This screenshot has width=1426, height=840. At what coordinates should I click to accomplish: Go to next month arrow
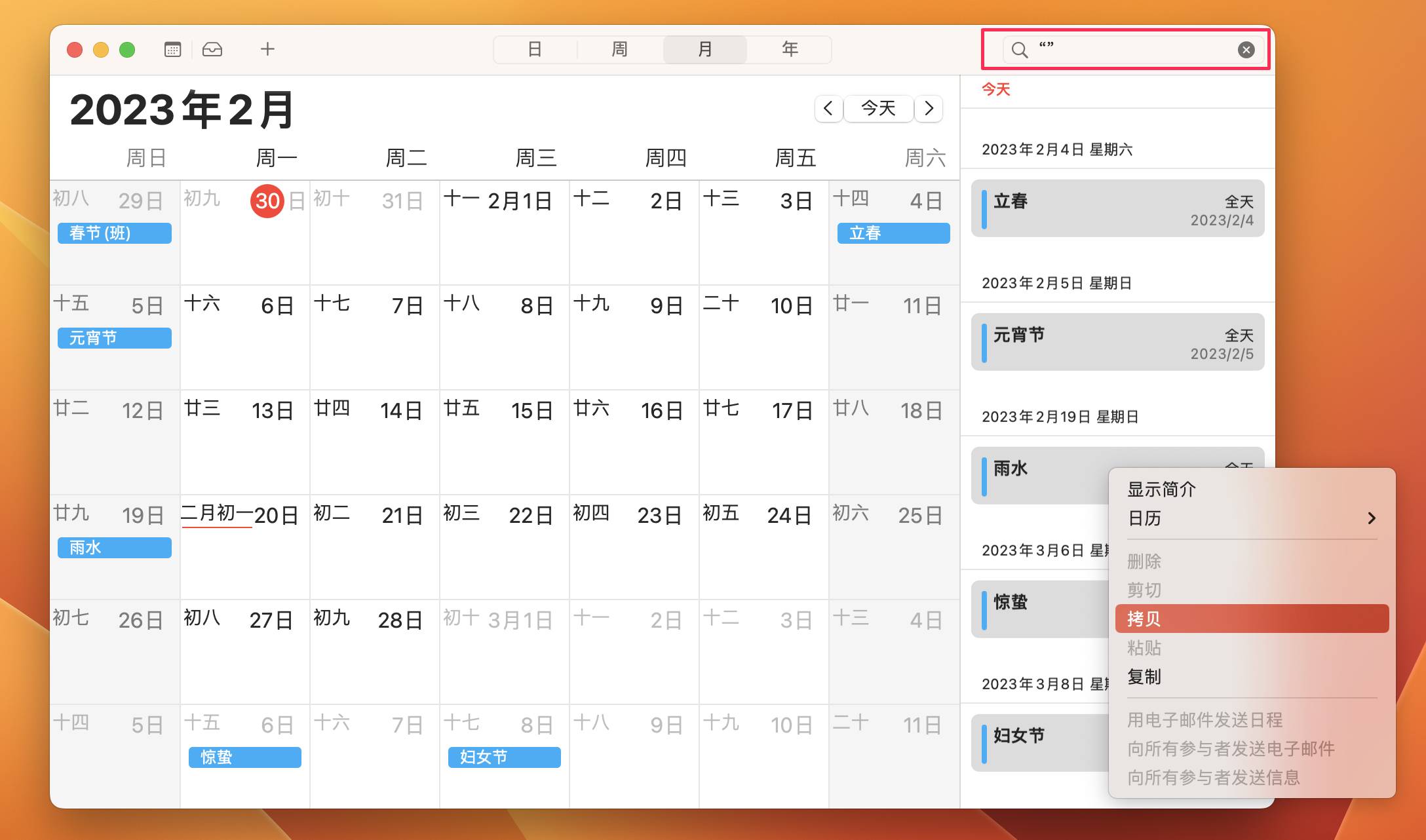pyautogui.click(x=929, y=108)
